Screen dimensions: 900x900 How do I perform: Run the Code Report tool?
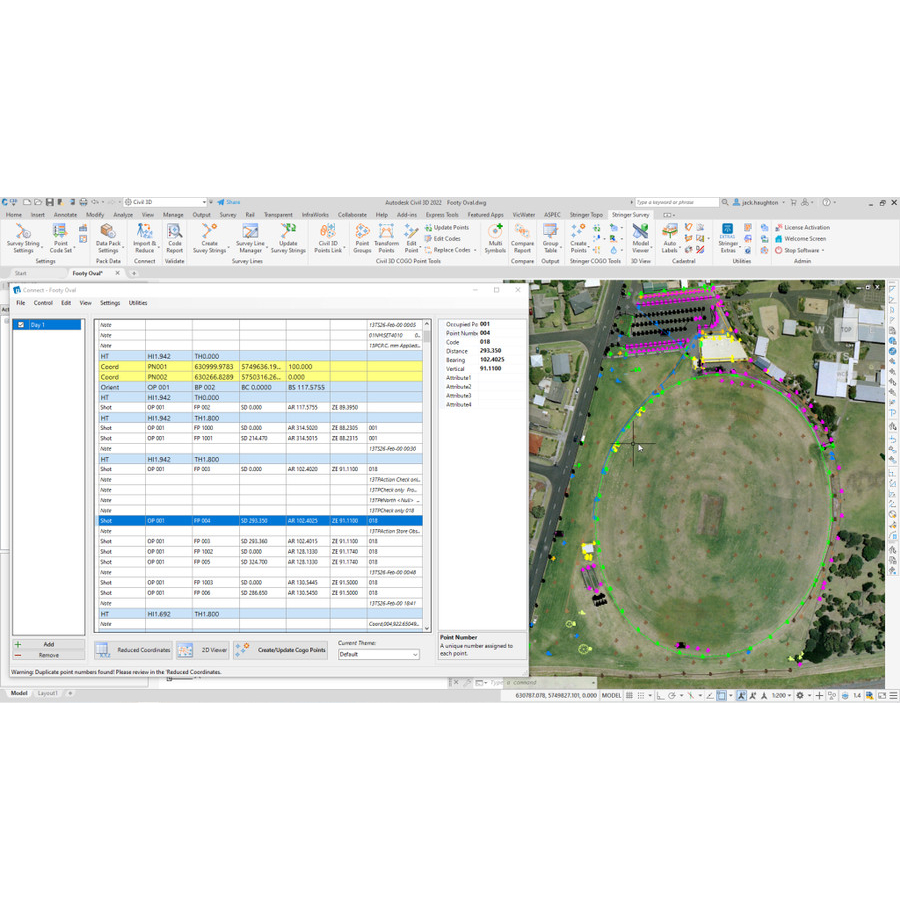174,238
